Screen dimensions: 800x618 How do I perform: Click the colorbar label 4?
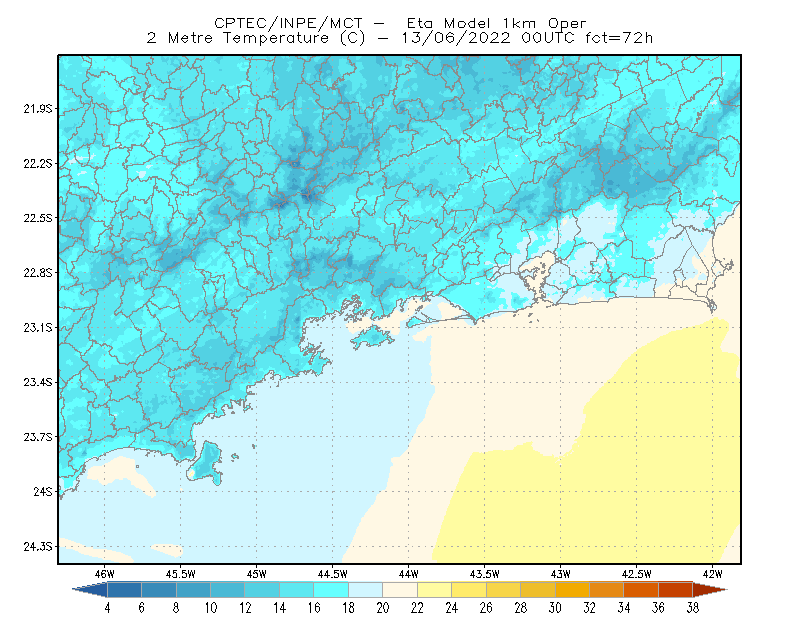pos(107,608)
